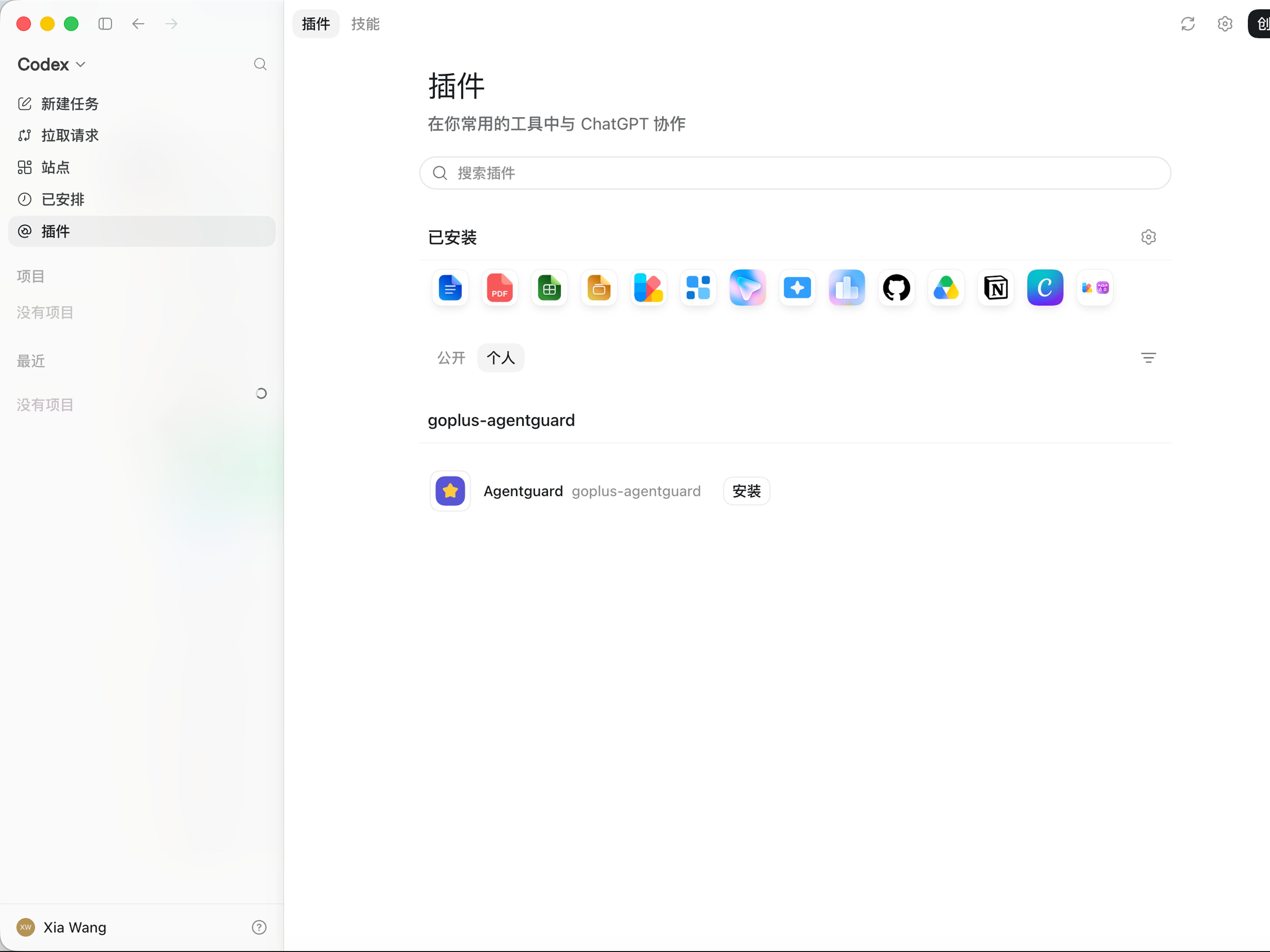Select the 插件 top tab

click(316, 23)
